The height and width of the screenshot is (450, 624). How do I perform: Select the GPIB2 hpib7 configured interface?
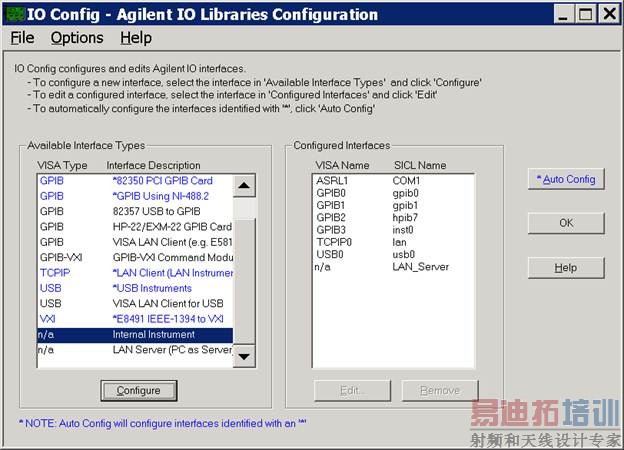pyautogui.click(x=393, y=218)
